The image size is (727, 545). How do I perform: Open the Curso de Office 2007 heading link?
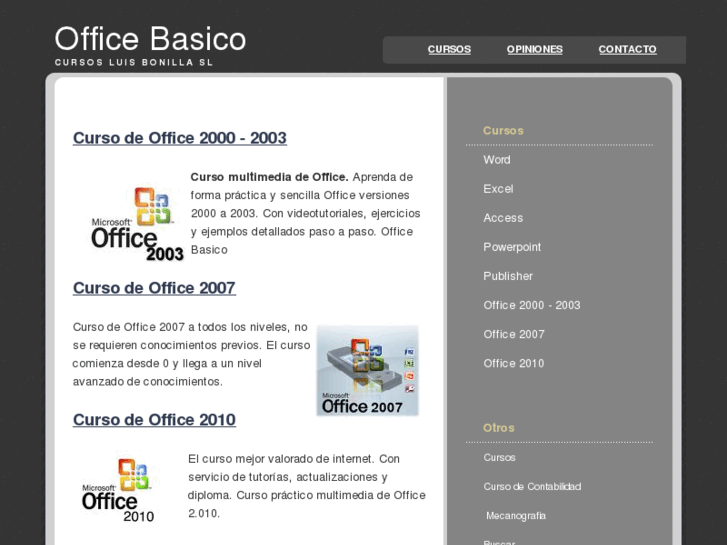(x=154, y=288)
